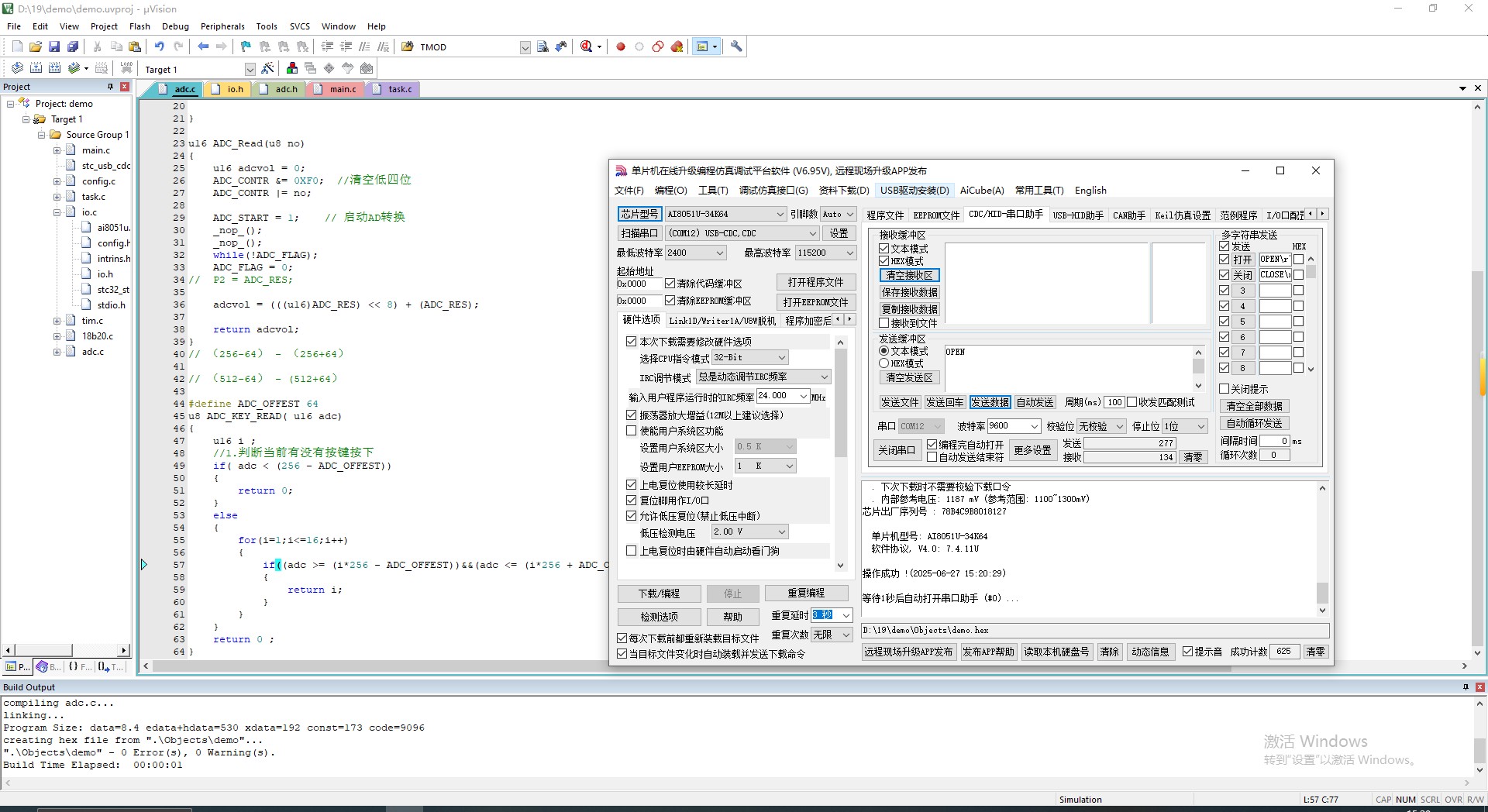Open the Flash menu in µVision
The width and height of the screenshot is (1488, 812).
139,26
